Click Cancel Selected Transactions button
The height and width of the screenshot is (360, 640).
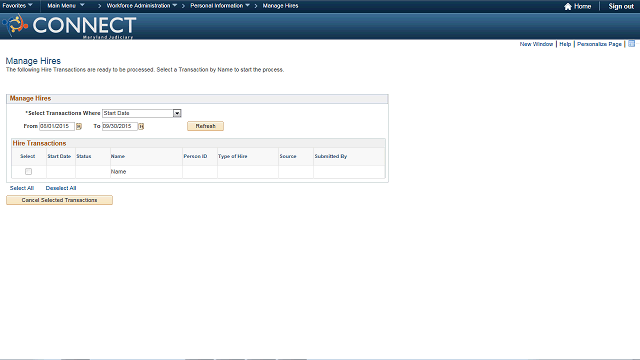tap(59, 200)
